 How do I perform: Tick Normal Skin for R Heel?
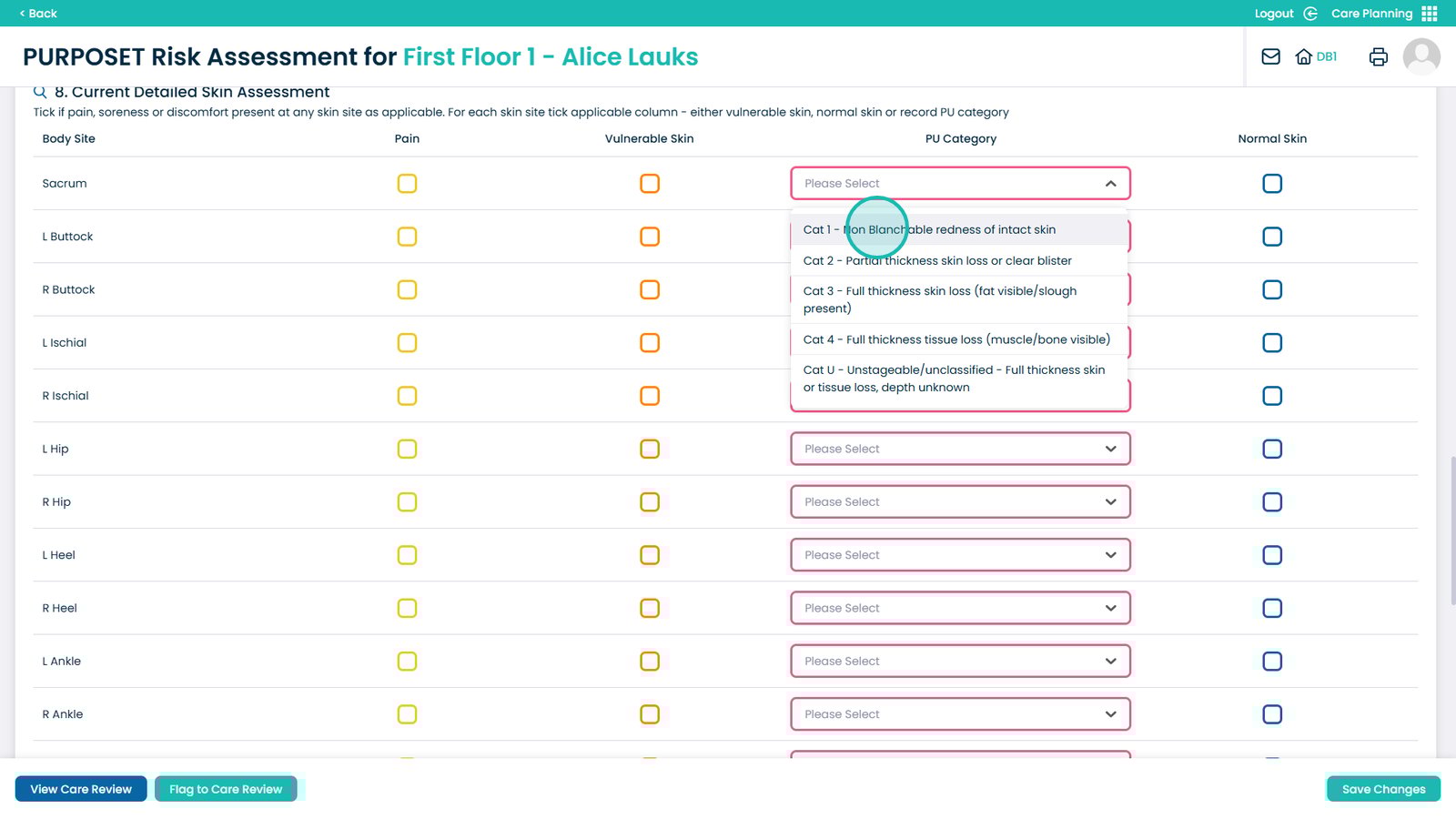pos(1272,609)
